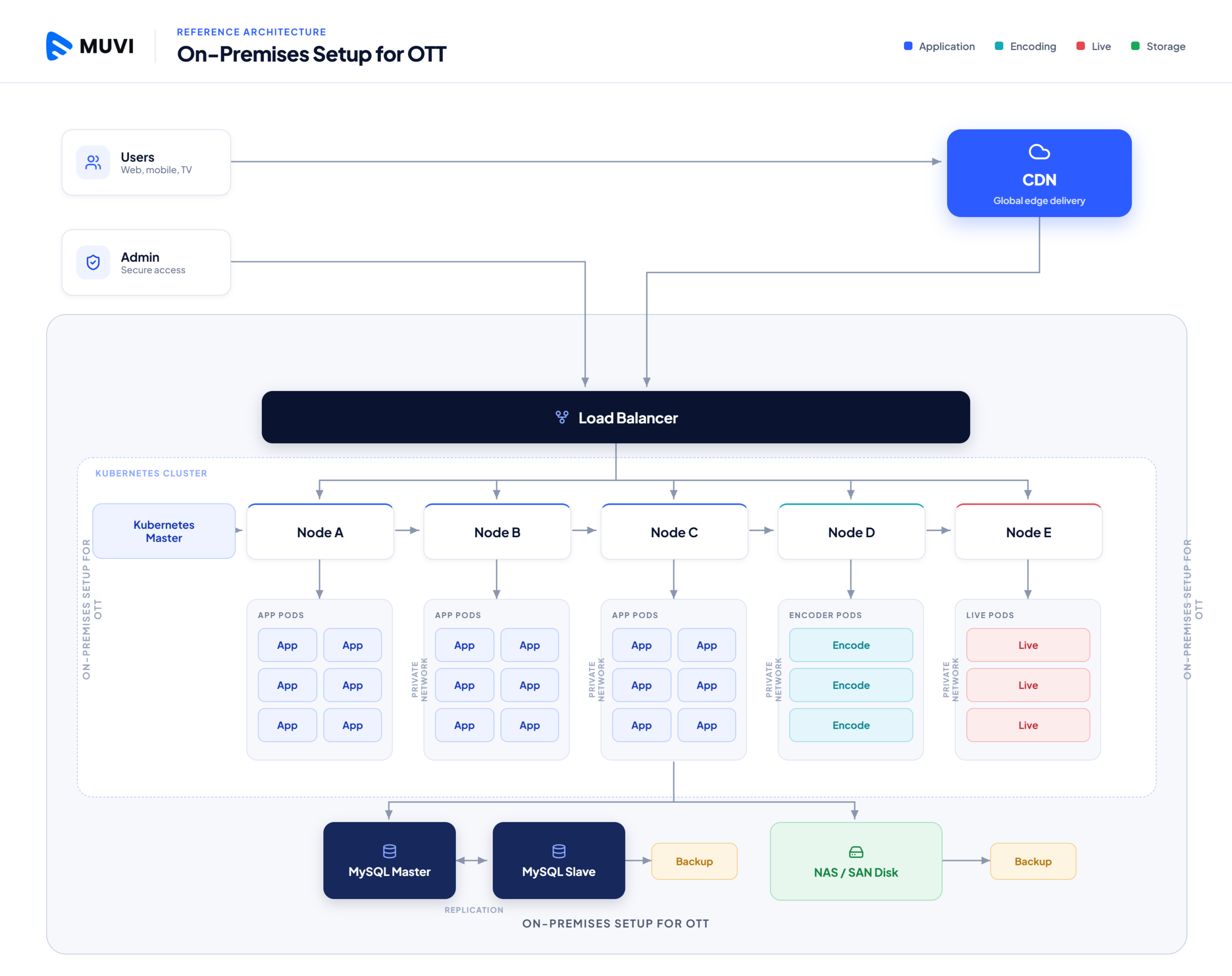Click the "Secure access" text
The height and width of the screenshot is (976, 1232).
[x=153, y=269]
